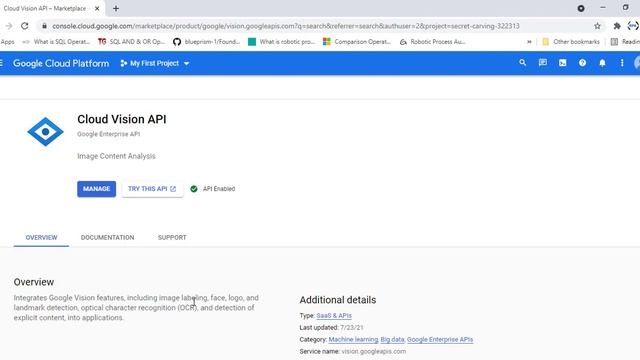Open the send feedback icon in header

tap(542, 63)
